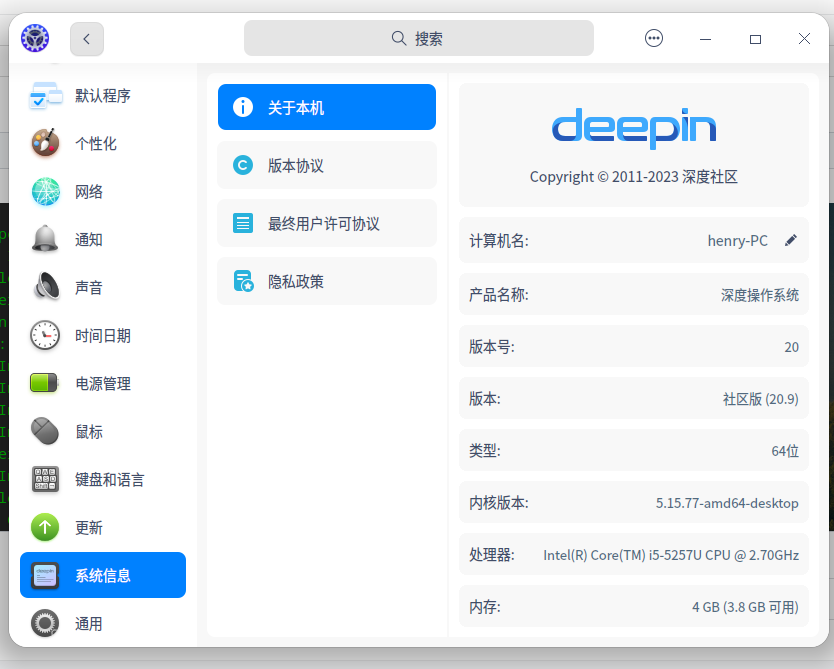The image size is (834, 669).
Task: Select the 通知 bell icon
Action: pos(46,240)
